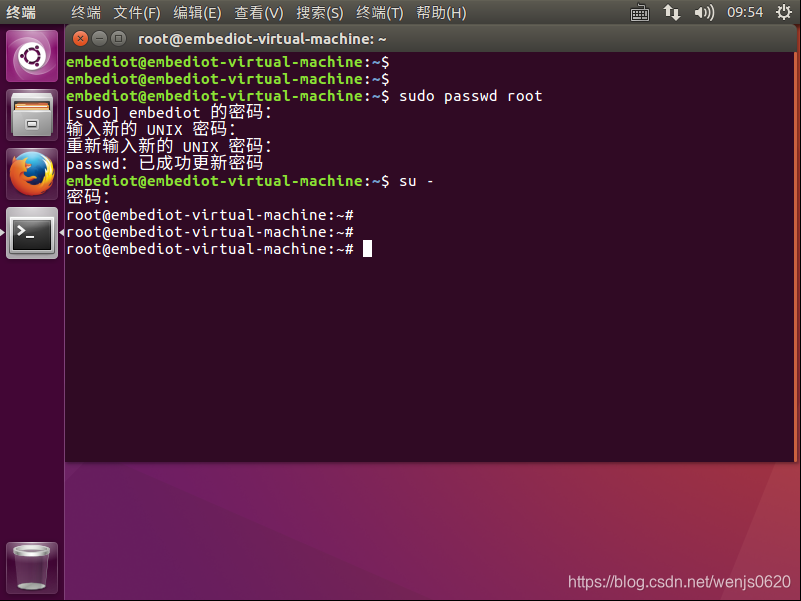Launch Firefox web browser from the launcher
The image size is (801, 601).
(x=32, y=174)
